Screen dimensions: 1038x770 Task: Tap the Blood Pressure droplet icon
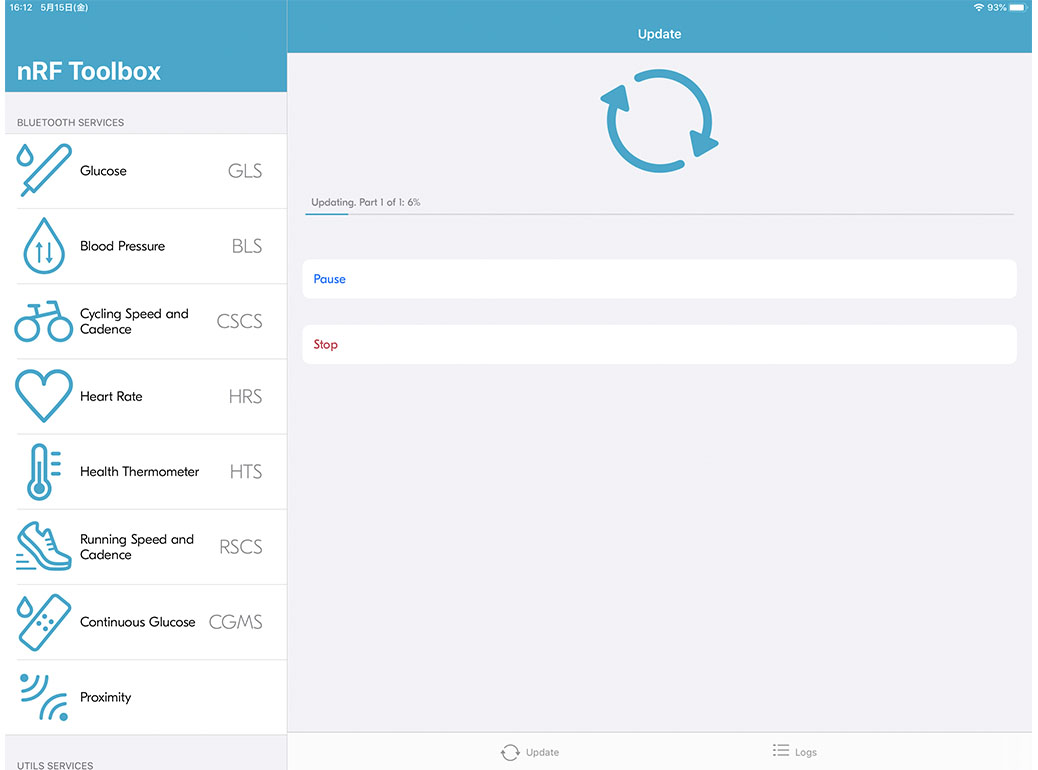(44, 246)
